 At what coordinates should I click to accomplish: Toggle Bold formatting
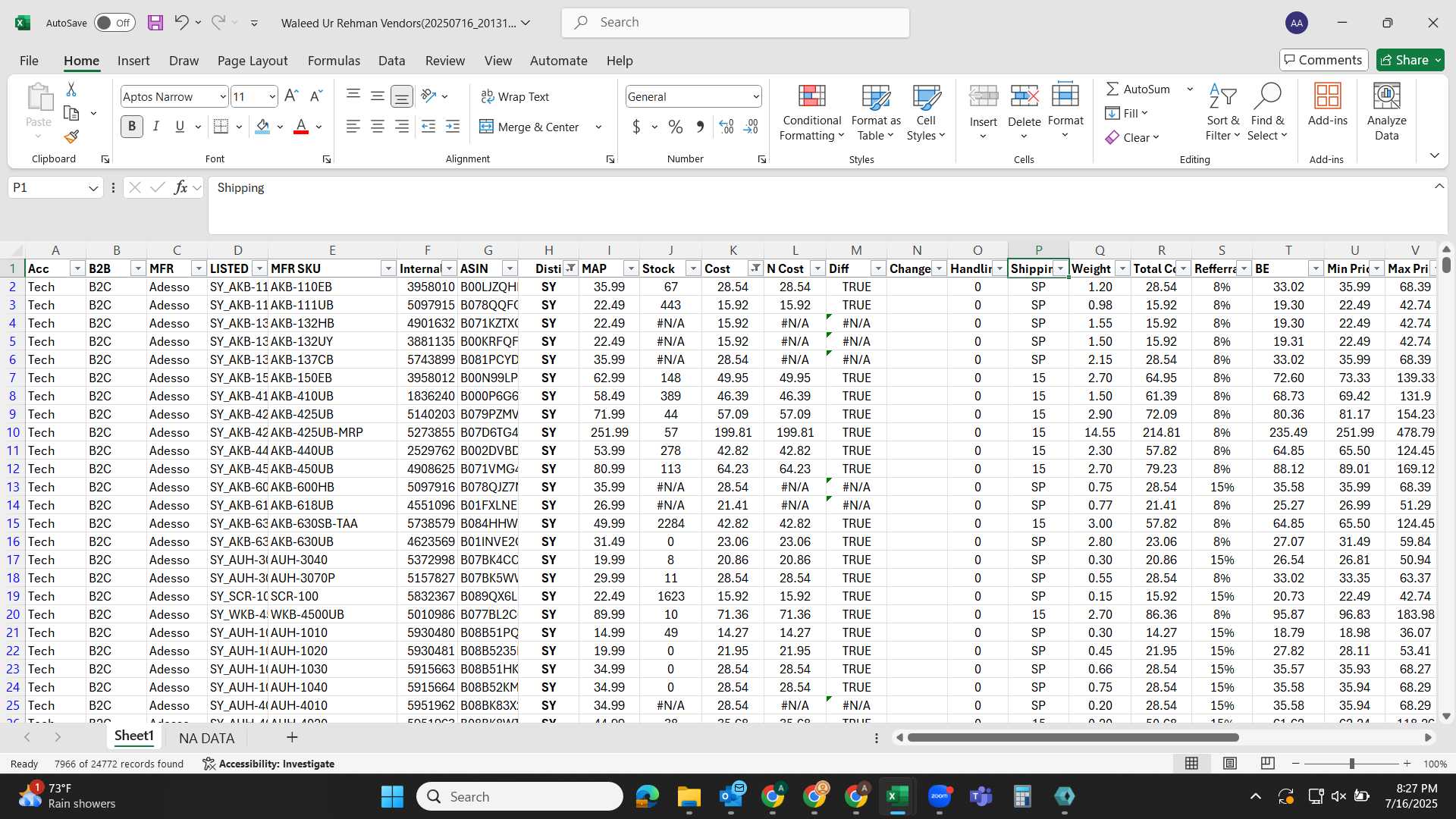coord(132,127)
